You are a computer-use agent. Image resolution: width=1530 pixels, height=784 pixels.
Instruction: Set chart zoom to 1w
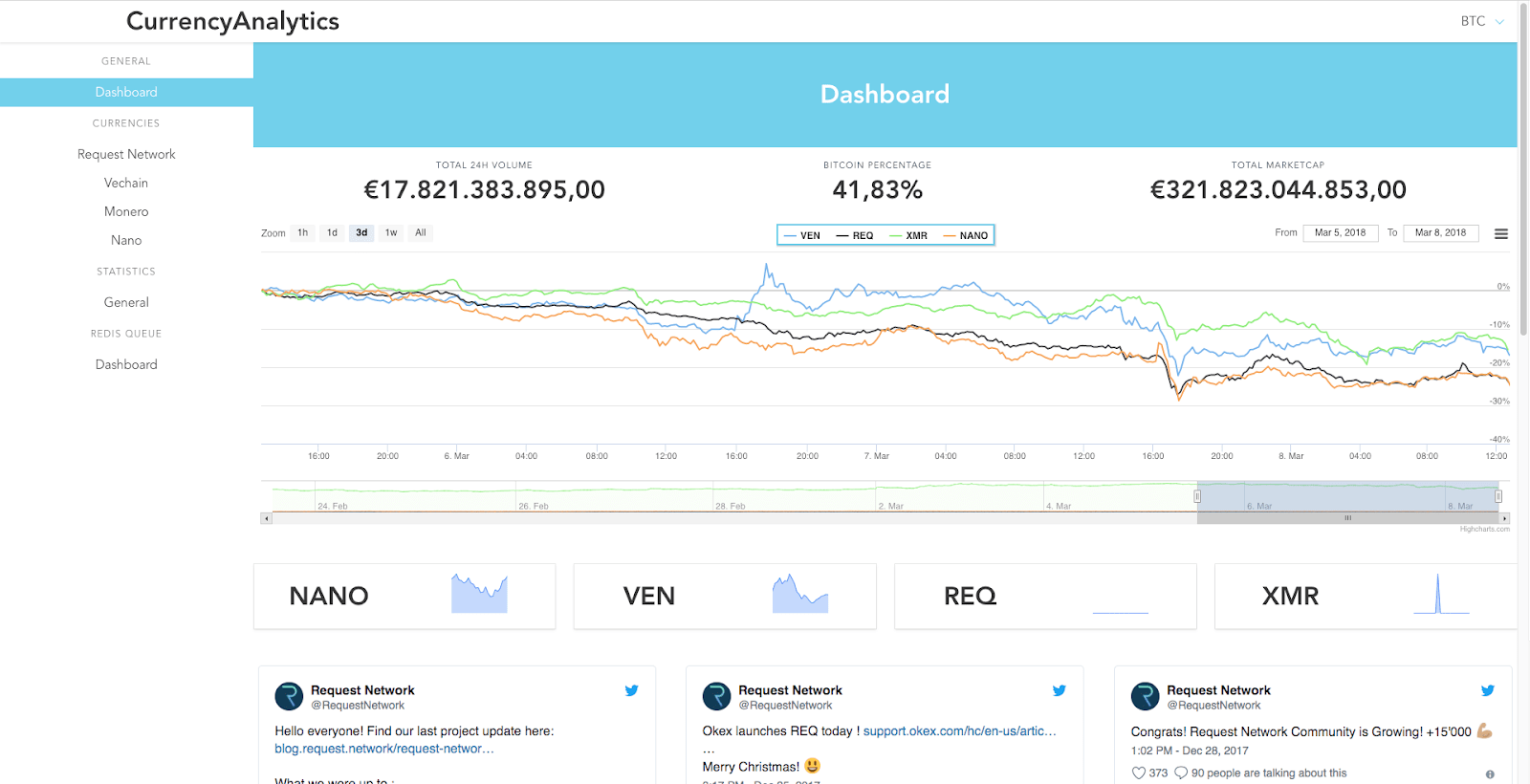(391, 232)
